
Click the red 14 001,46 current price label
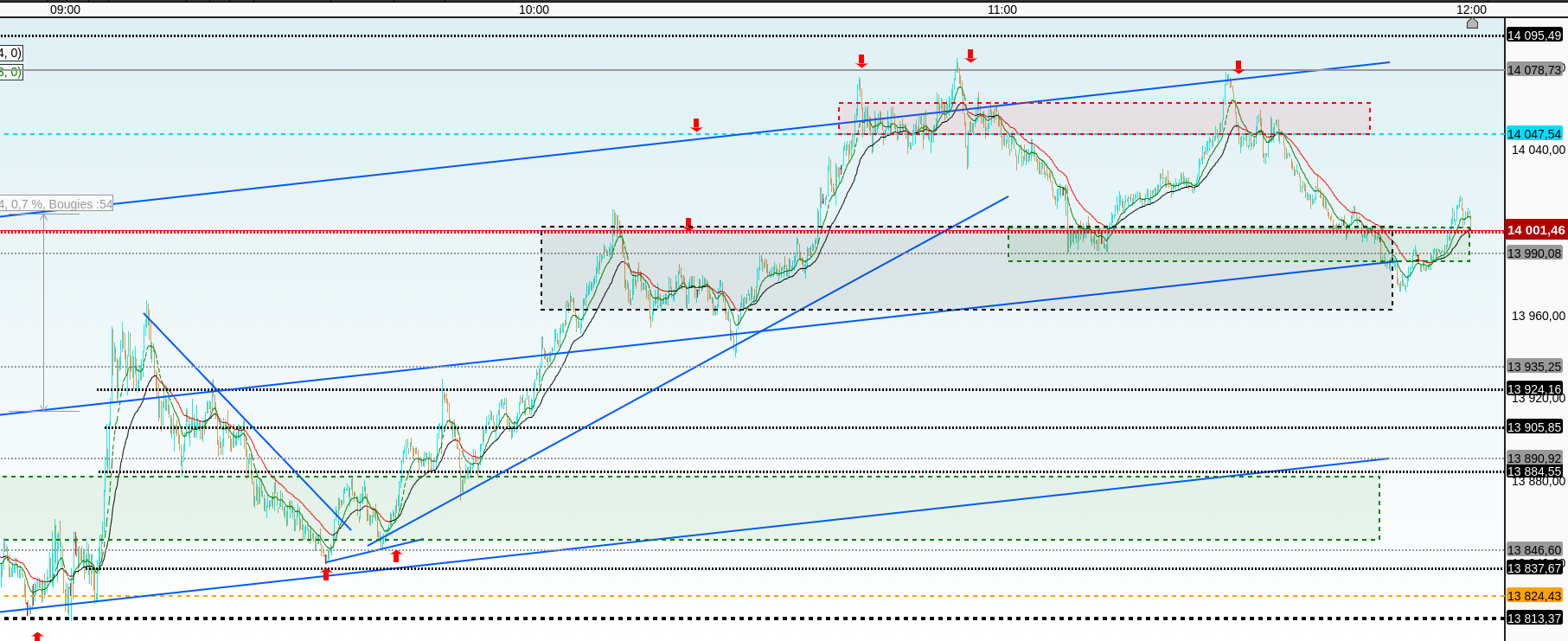[1536, 230]
